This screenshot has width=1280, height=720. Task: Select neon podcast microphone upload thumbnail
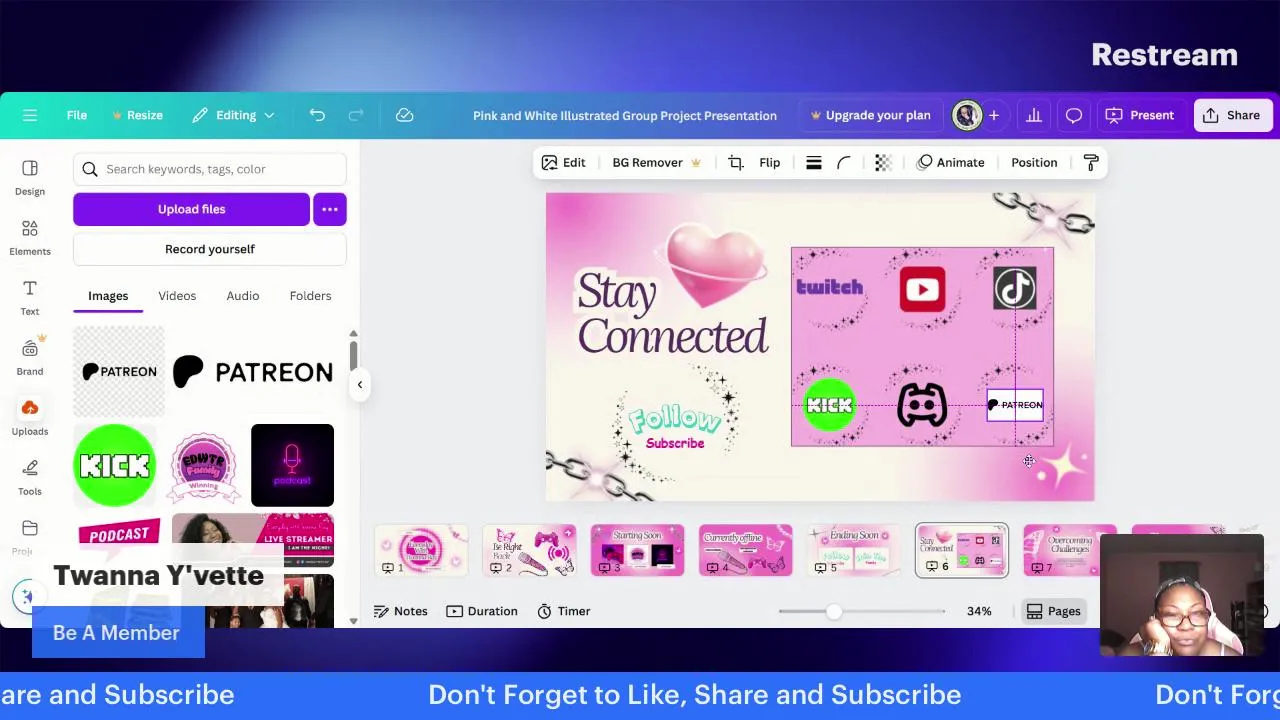point(292,465)
